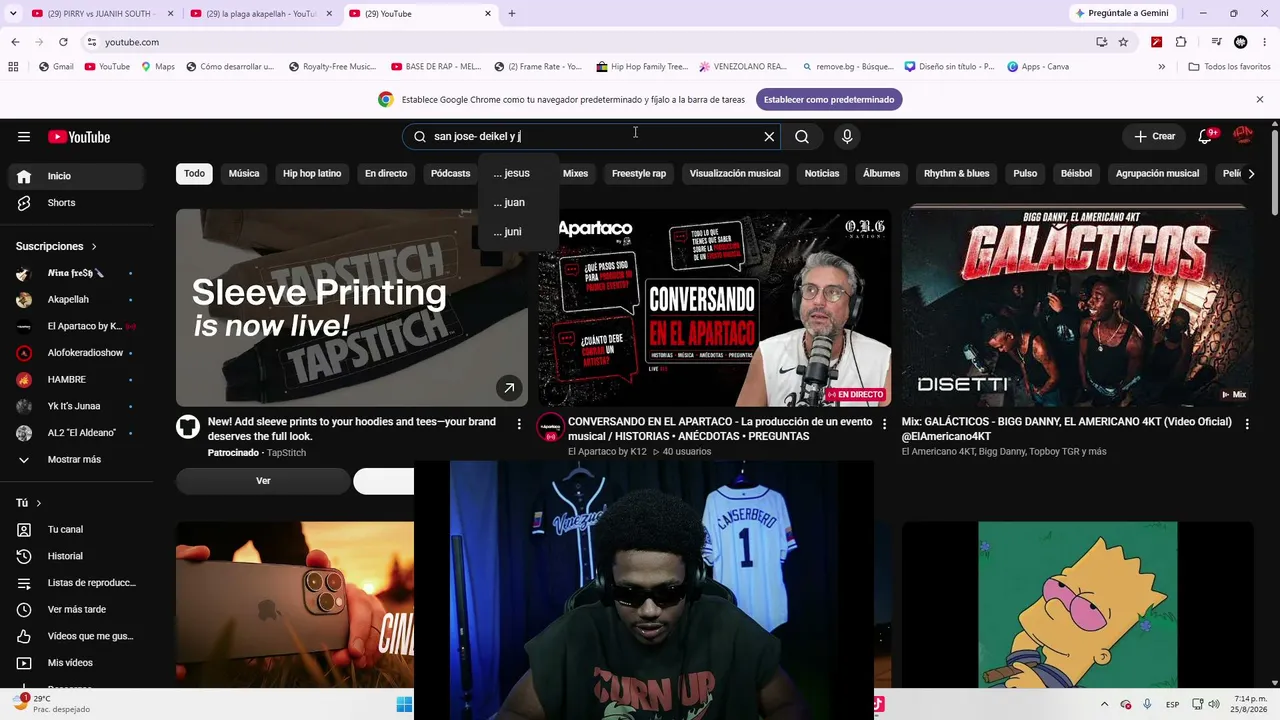This screenshot has height=720, width=1280.
Task: Open the YouTube notifications bell
Action: pos(1206,136)
